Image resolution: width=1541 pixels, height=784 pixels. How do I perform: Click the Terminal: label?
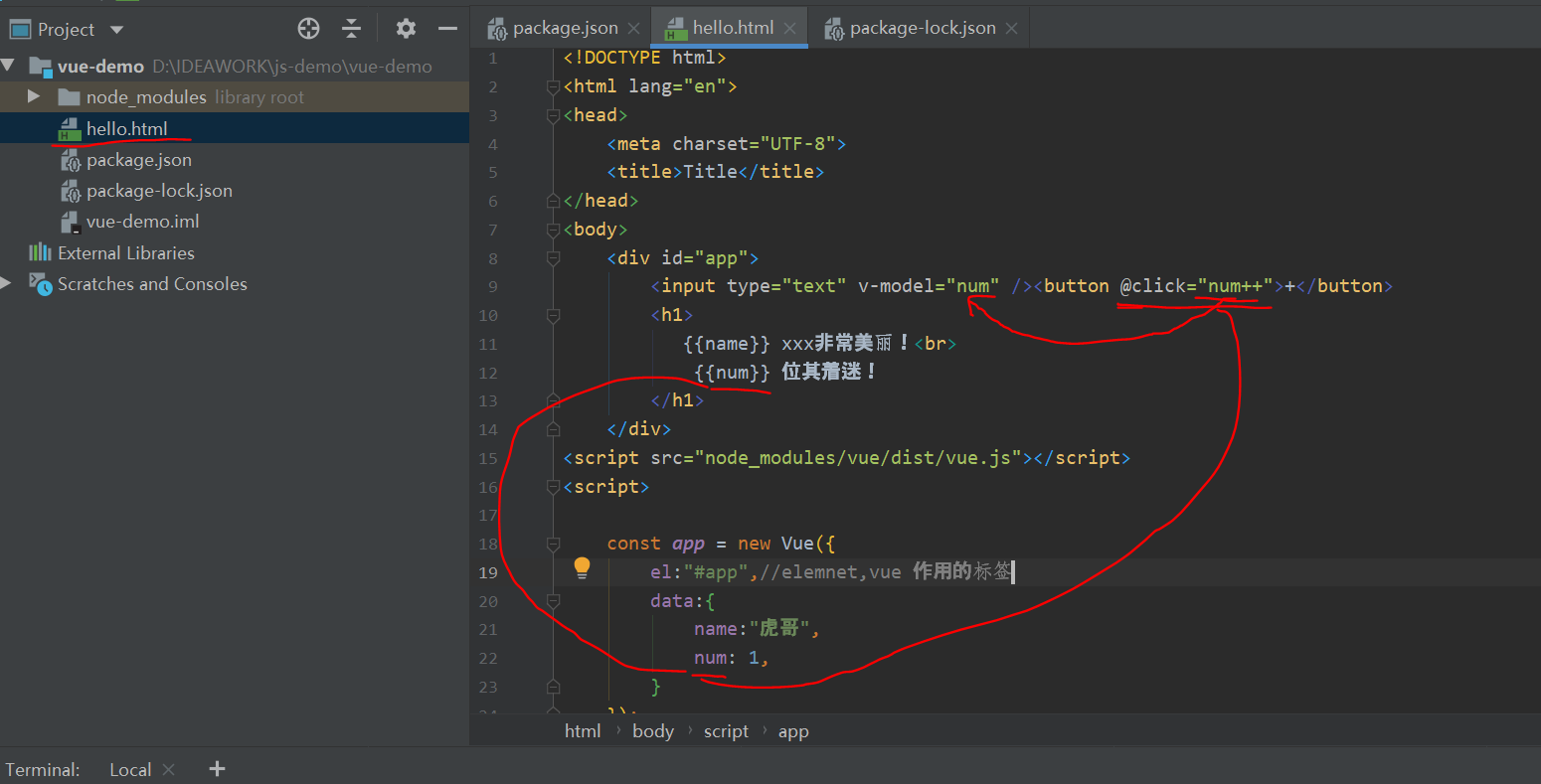(x=43, y=769)
